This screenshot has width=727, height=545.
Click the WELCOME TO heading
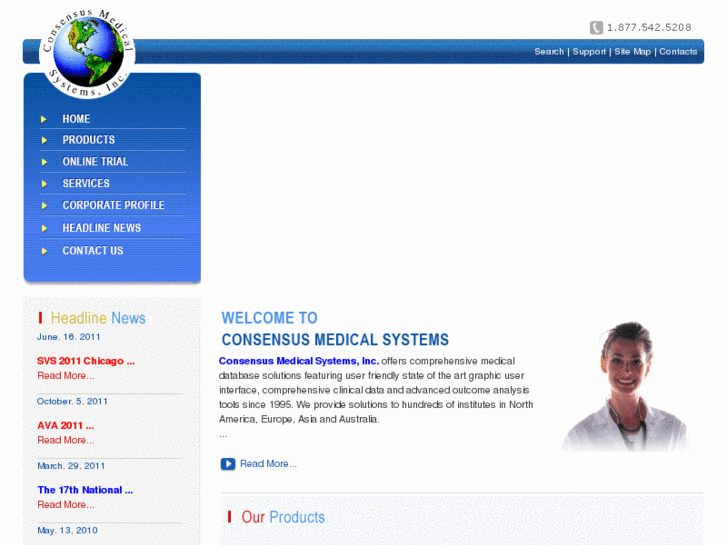pyautogui.click(x=269, y=318)
